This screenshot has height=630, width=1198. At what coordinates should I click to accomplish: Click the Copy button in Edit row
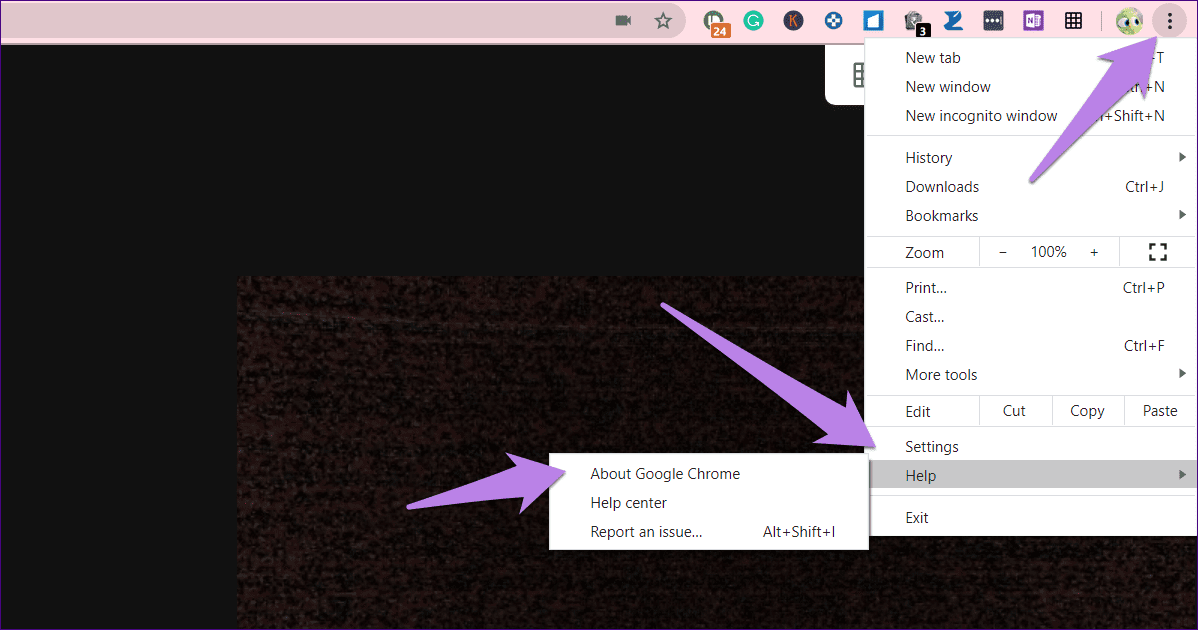coord(1087,411)
